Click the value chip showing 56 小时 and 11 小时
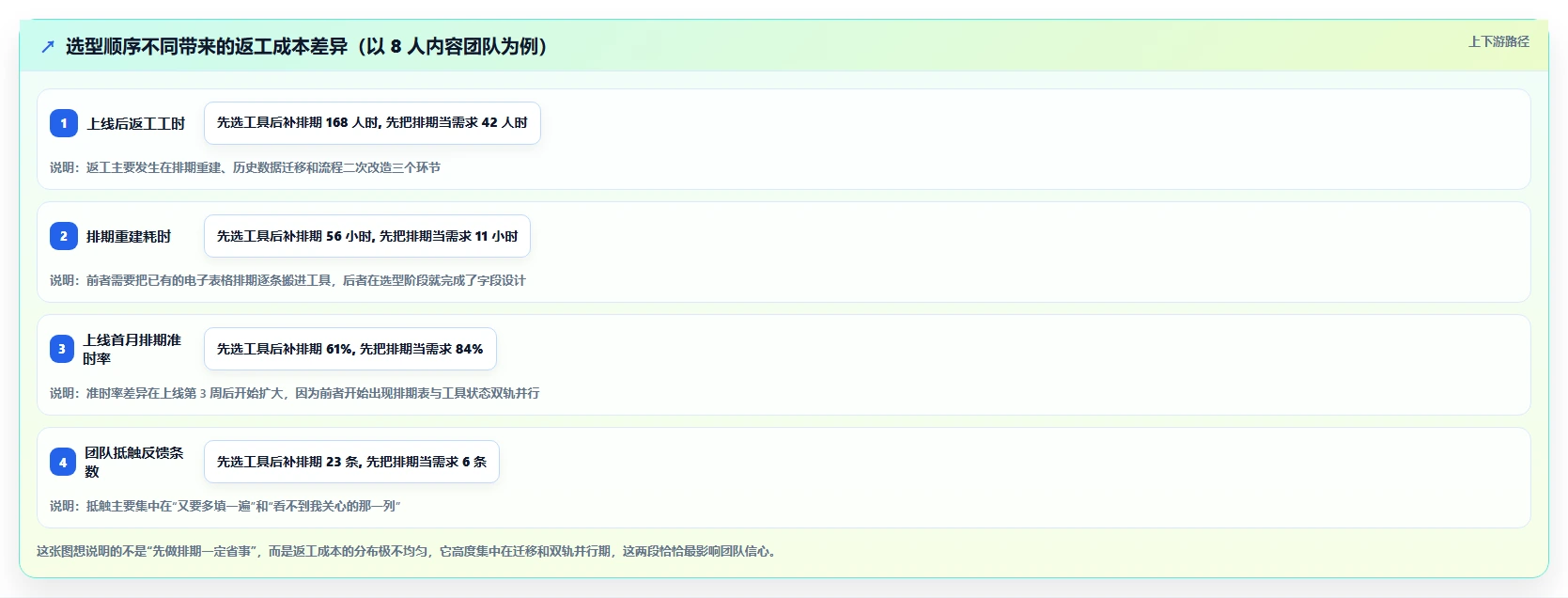The width and height of the screenshot is (1568, 598). point(367,236)
